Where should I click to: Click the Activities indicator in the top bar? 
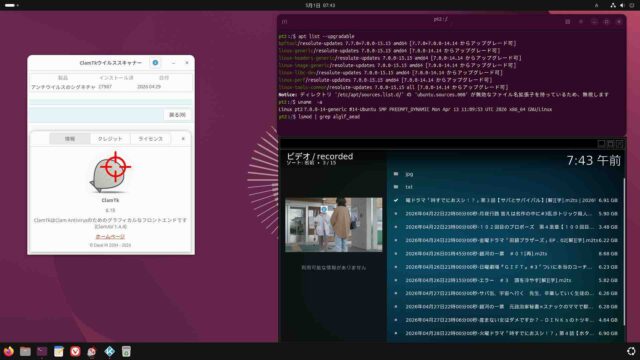pos(11,5)
